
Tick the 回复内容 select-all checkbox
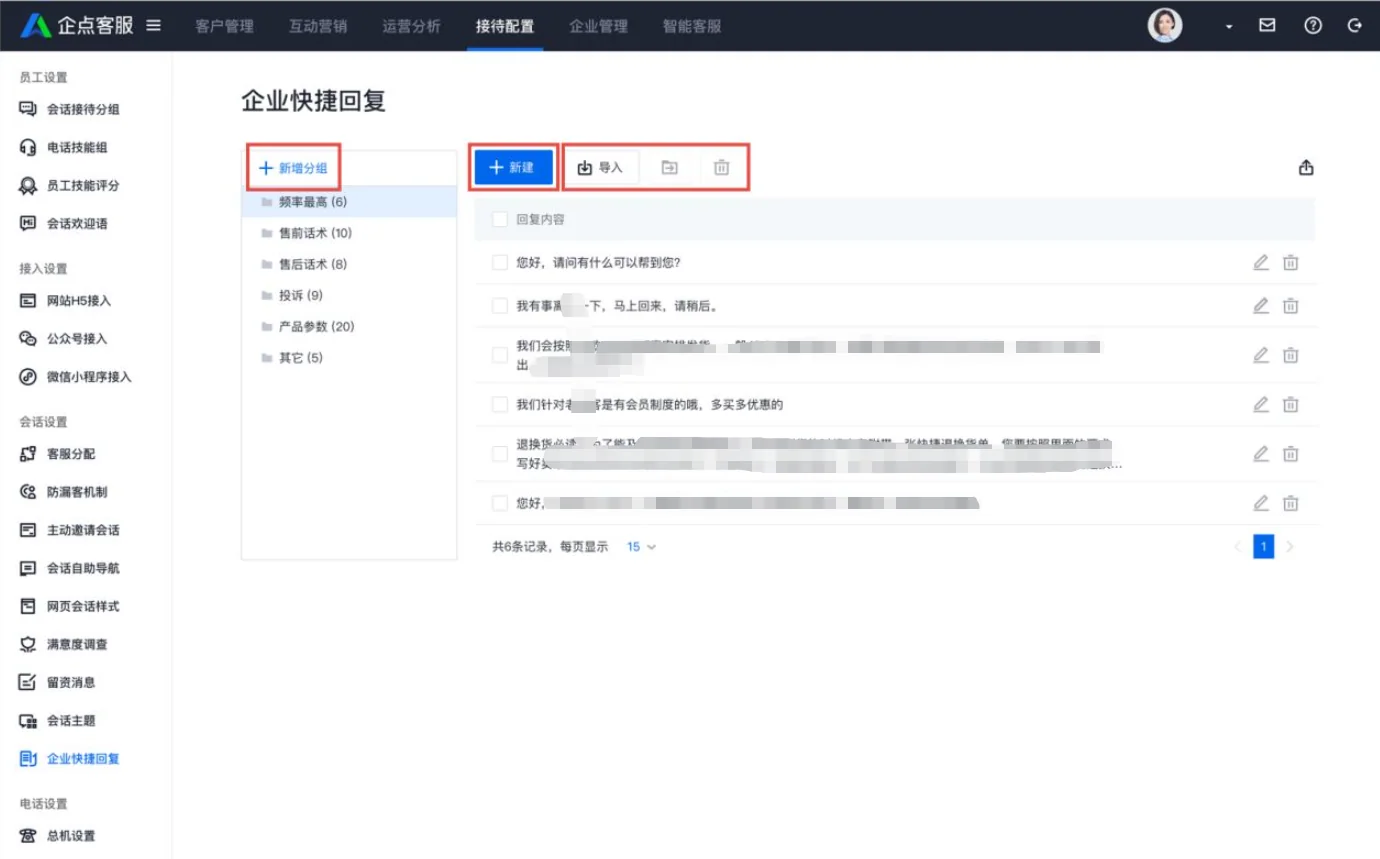click(500, 219)
